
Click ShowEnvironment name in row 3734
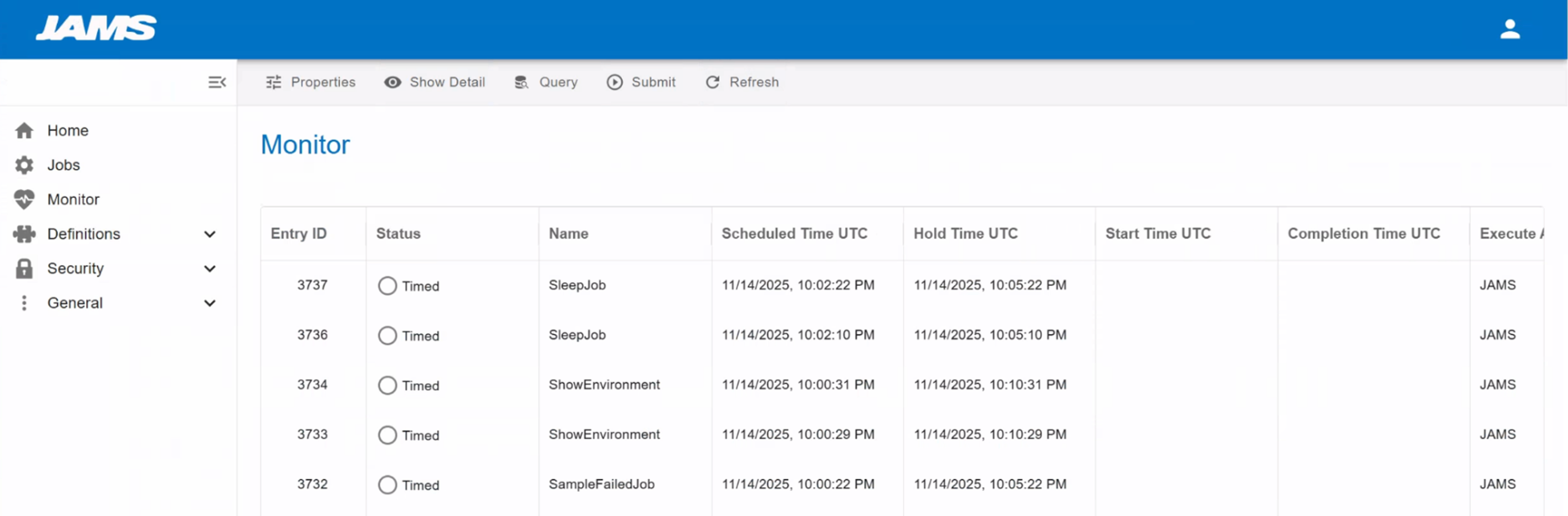click(x=604, y=385)
